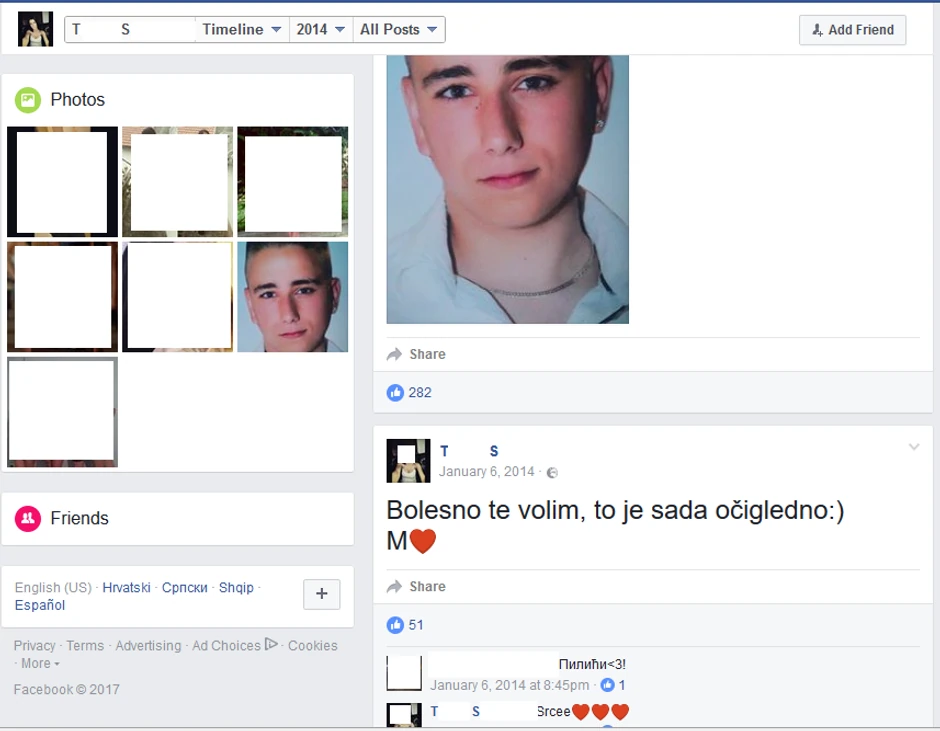Open Friends section via pink friends icon
The height and width of the screenshot is (731, 940).
(25, 518)
